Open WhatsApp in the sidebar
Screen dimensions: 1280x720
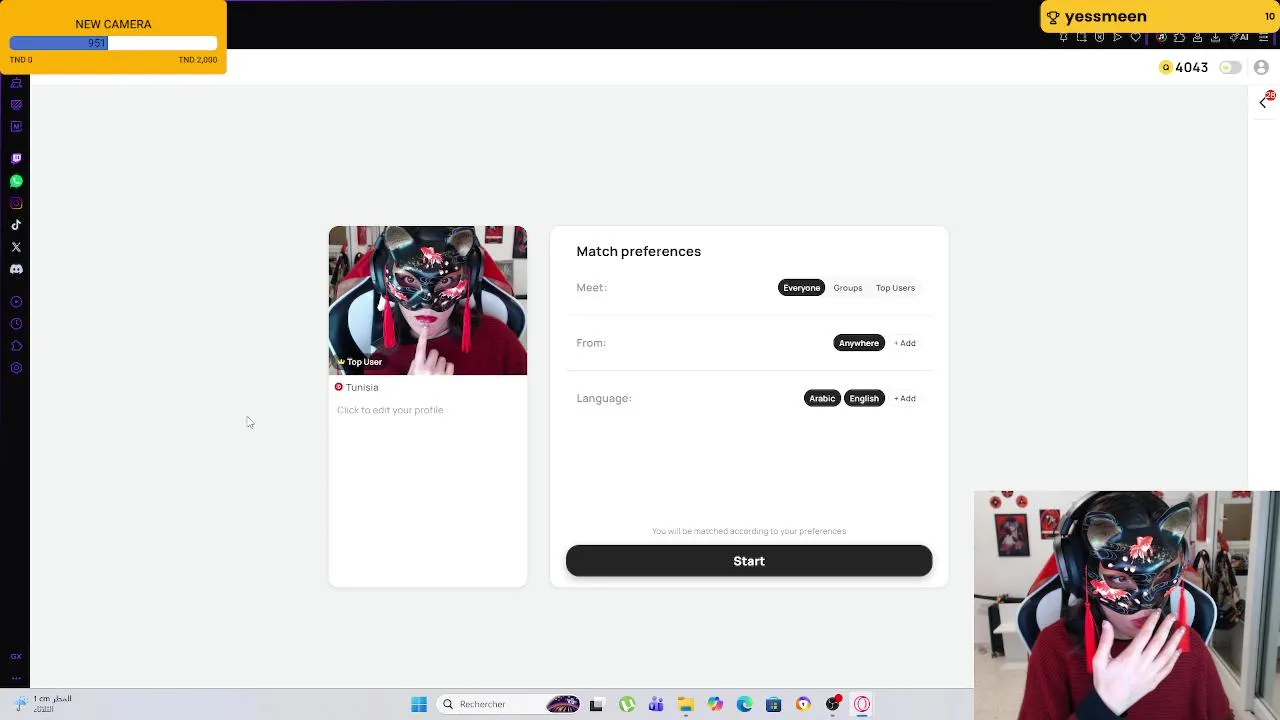click(16, 181)
